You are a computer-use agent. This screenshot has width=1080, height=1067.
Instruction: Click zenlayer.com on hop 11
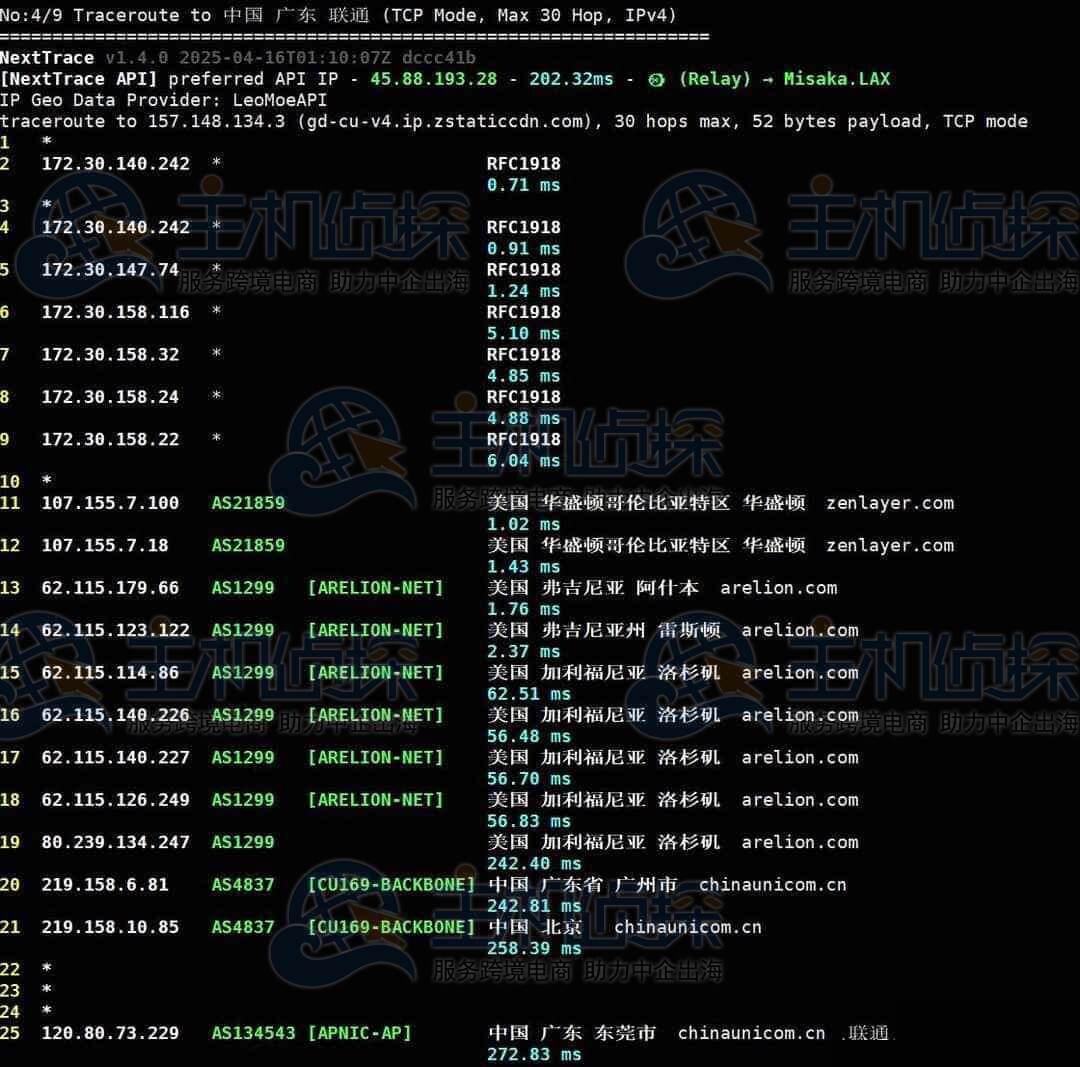pos(889,503)
